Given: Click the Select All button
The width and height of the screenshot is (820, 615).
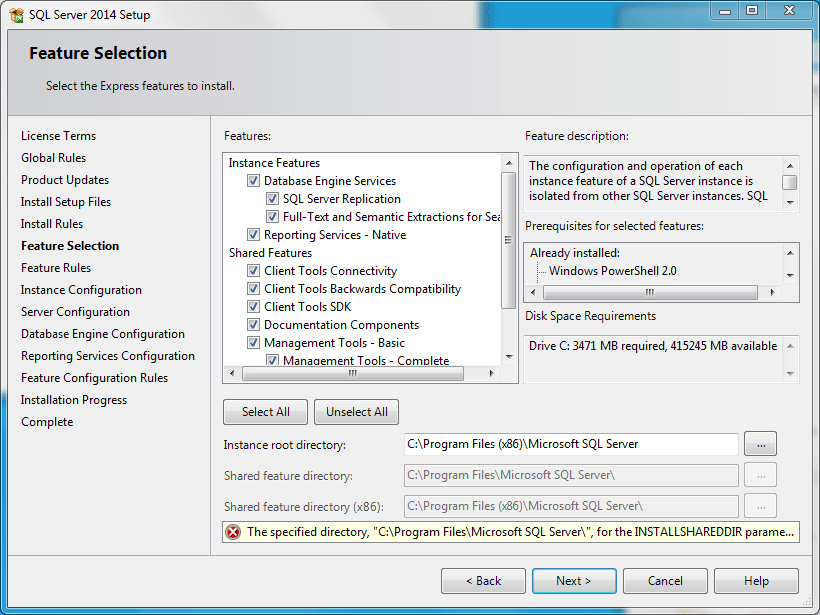Looking at the screenshot, I should point(265,411).
